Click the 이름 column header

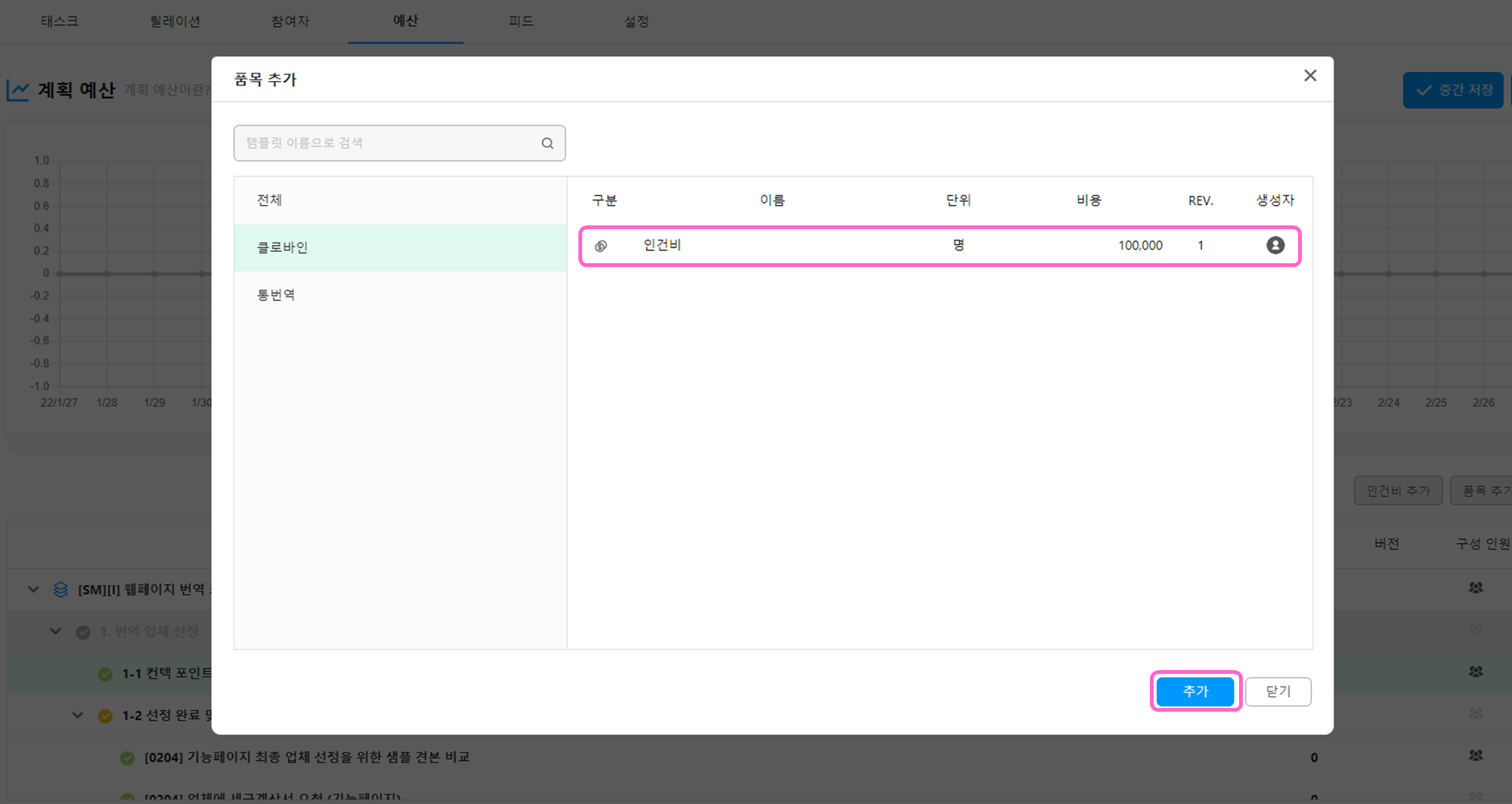pos(773,200)
